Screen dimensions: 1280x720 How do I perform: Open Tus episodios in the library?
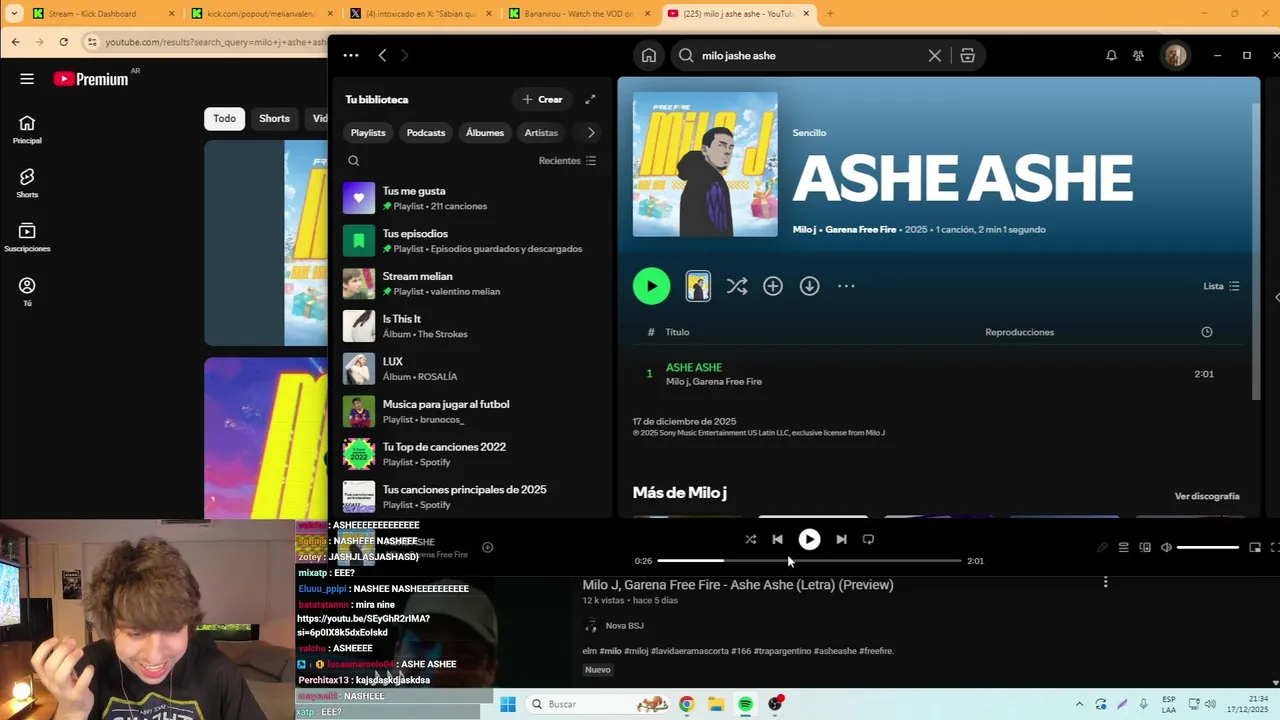470,241
